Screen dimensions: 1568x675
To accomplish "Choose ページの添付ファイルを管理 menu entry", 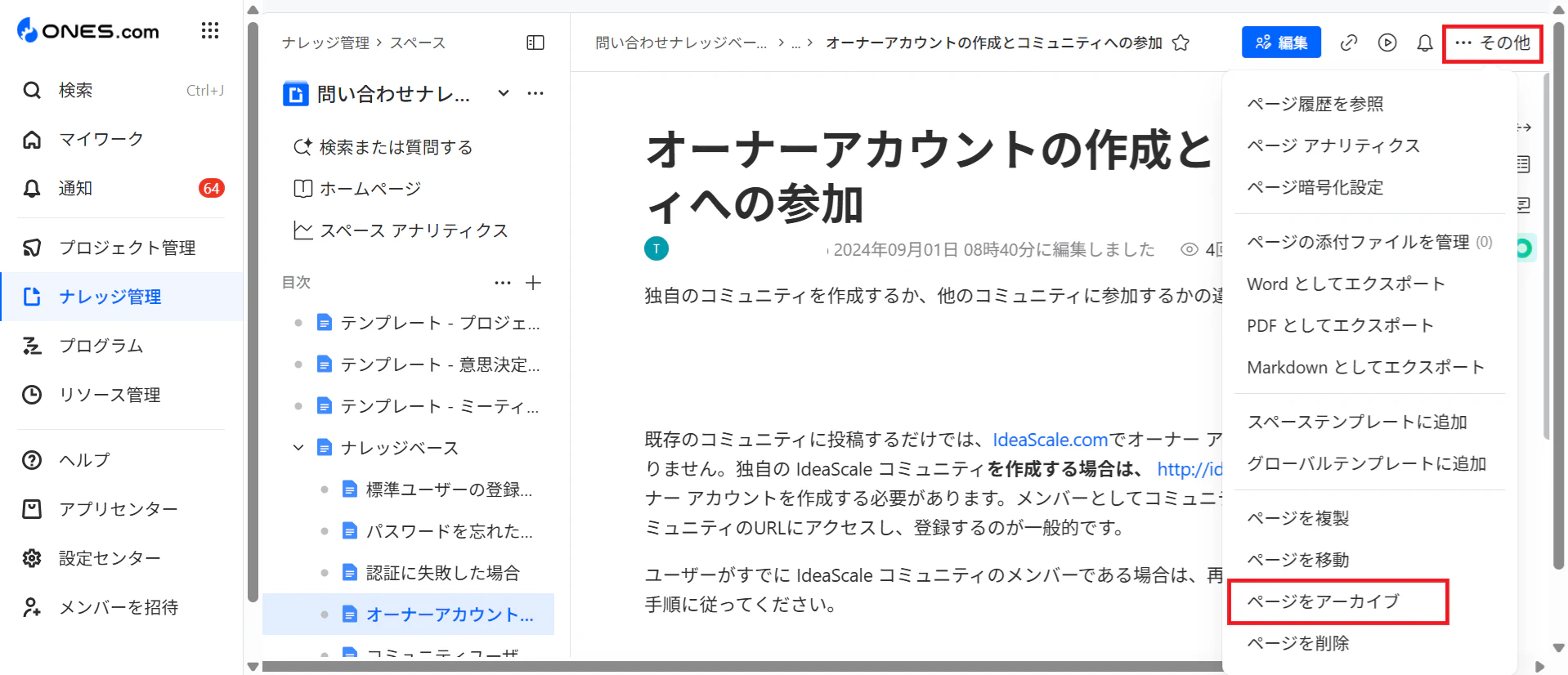I will pos(1369,242).
